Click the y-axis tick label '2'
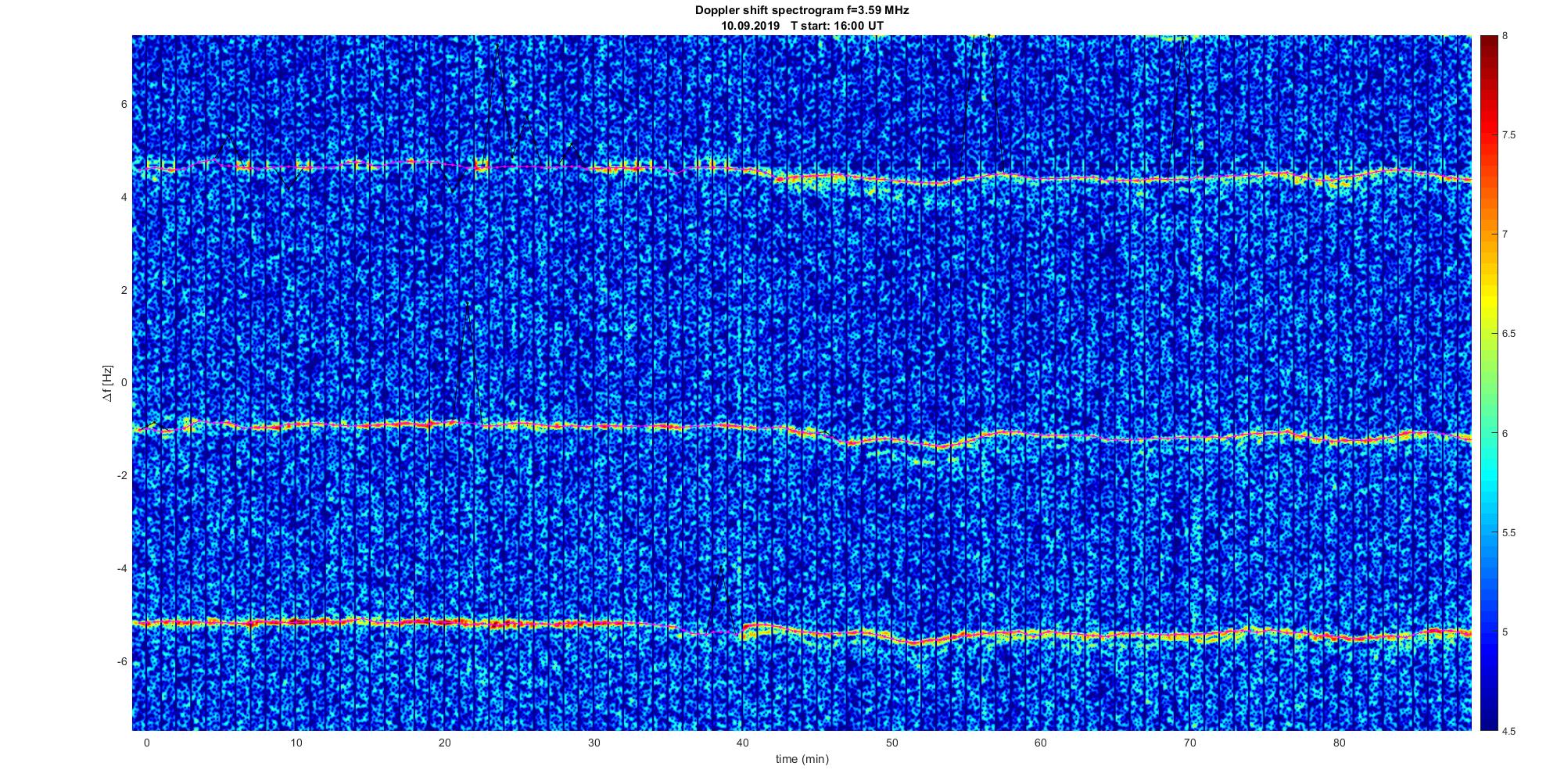 124,290
